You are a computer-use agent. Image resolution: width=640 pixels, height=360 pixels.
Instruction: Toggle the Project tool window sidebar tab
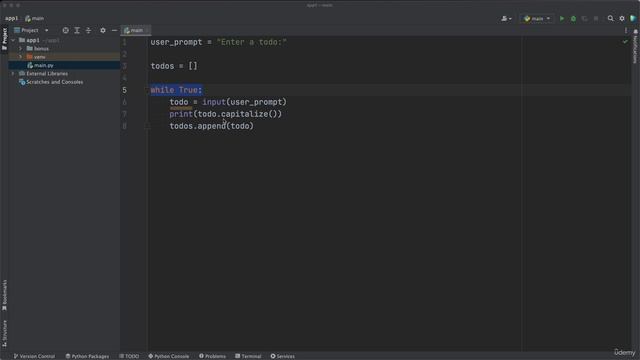click(4, 39)
